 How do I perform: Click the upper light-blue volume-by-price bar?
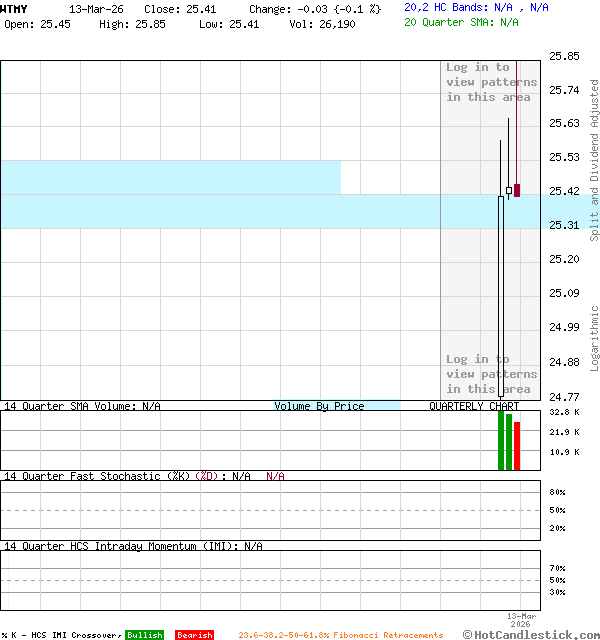[170, 177]
